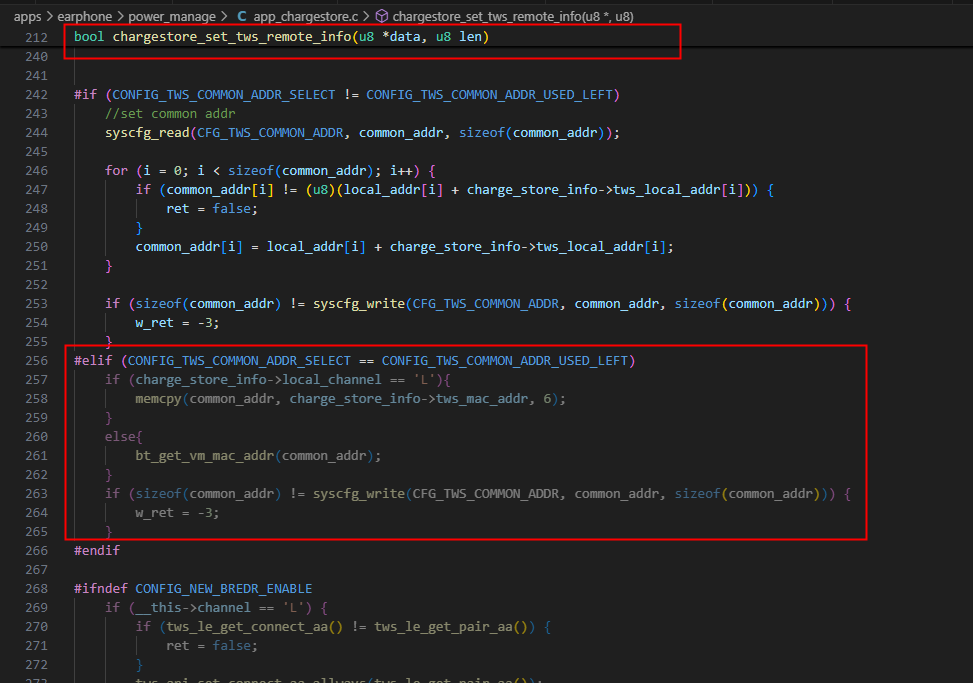Image resolution: width=973 pixels, height=683 pixels.
Task: Click 'w_ret = -3;' on line 254
Action: (177, 323)
